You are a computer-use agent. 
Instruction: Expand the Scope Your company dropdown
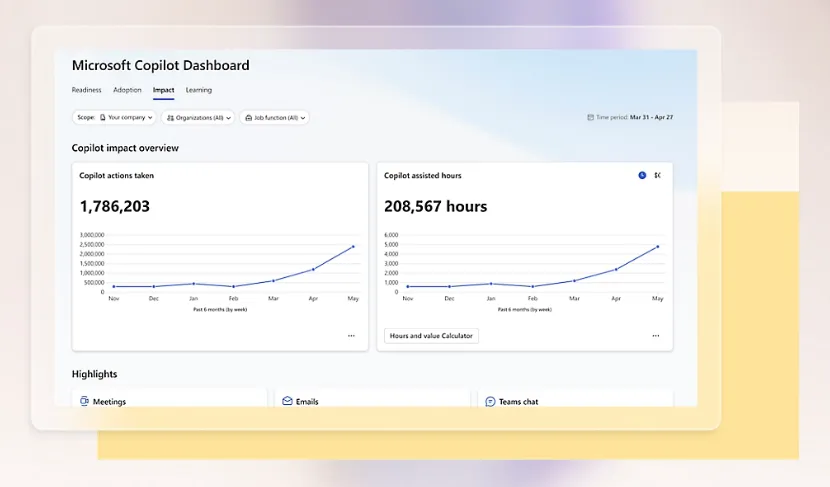point(114,118)
